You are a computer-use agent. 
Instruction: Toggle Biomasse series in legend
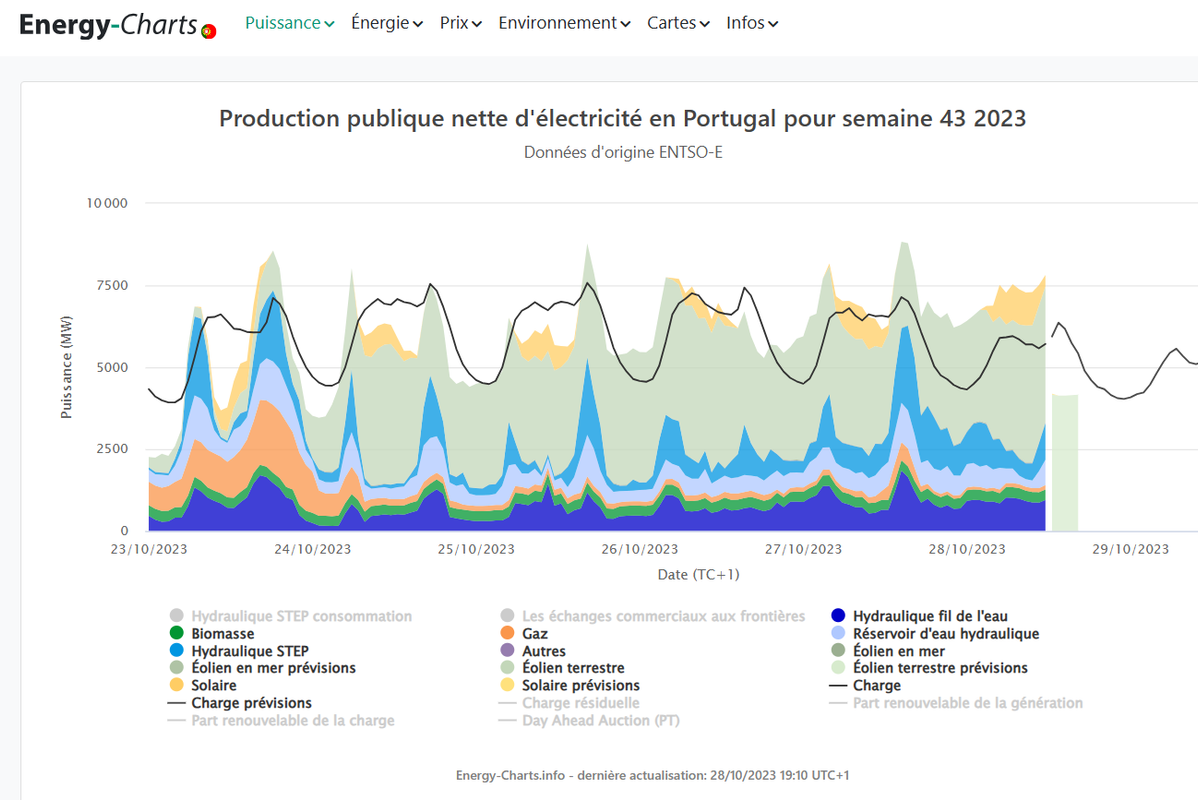click(212, 633)
